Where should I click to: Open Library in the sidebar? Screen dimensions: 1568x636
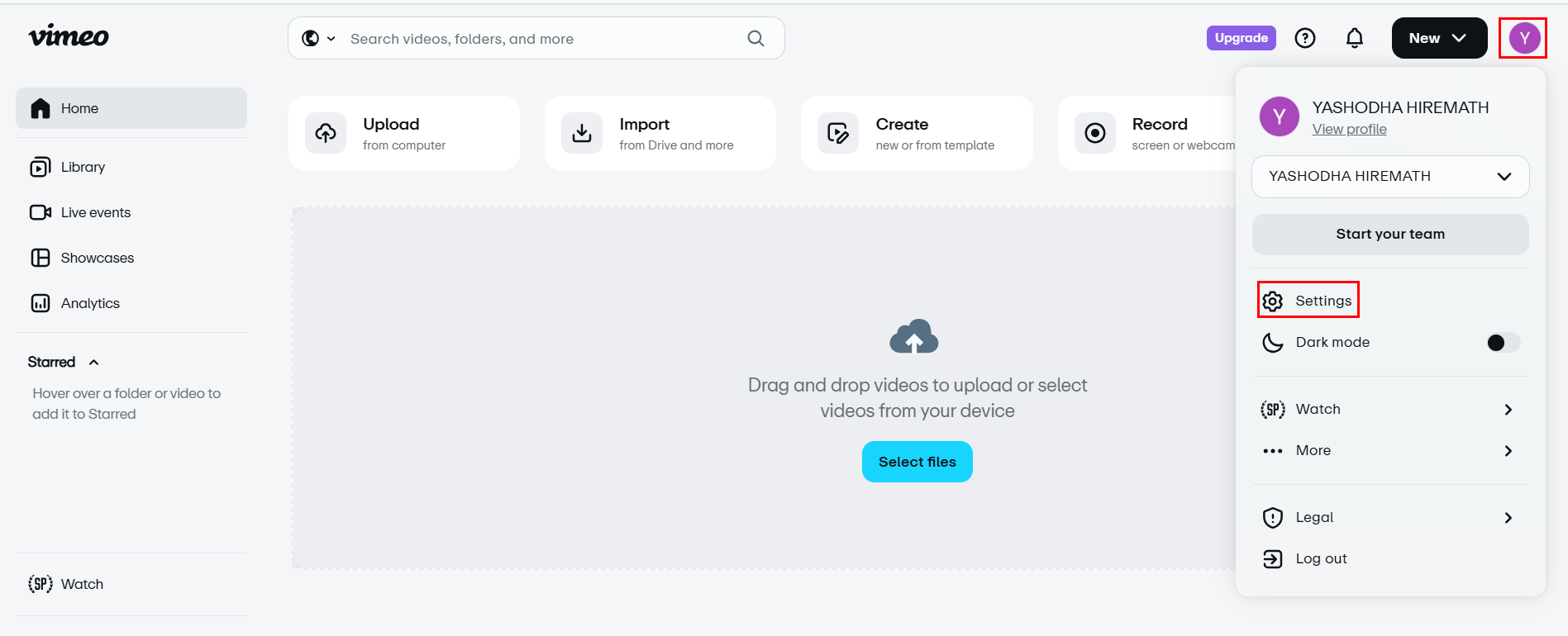click(83, 167)
